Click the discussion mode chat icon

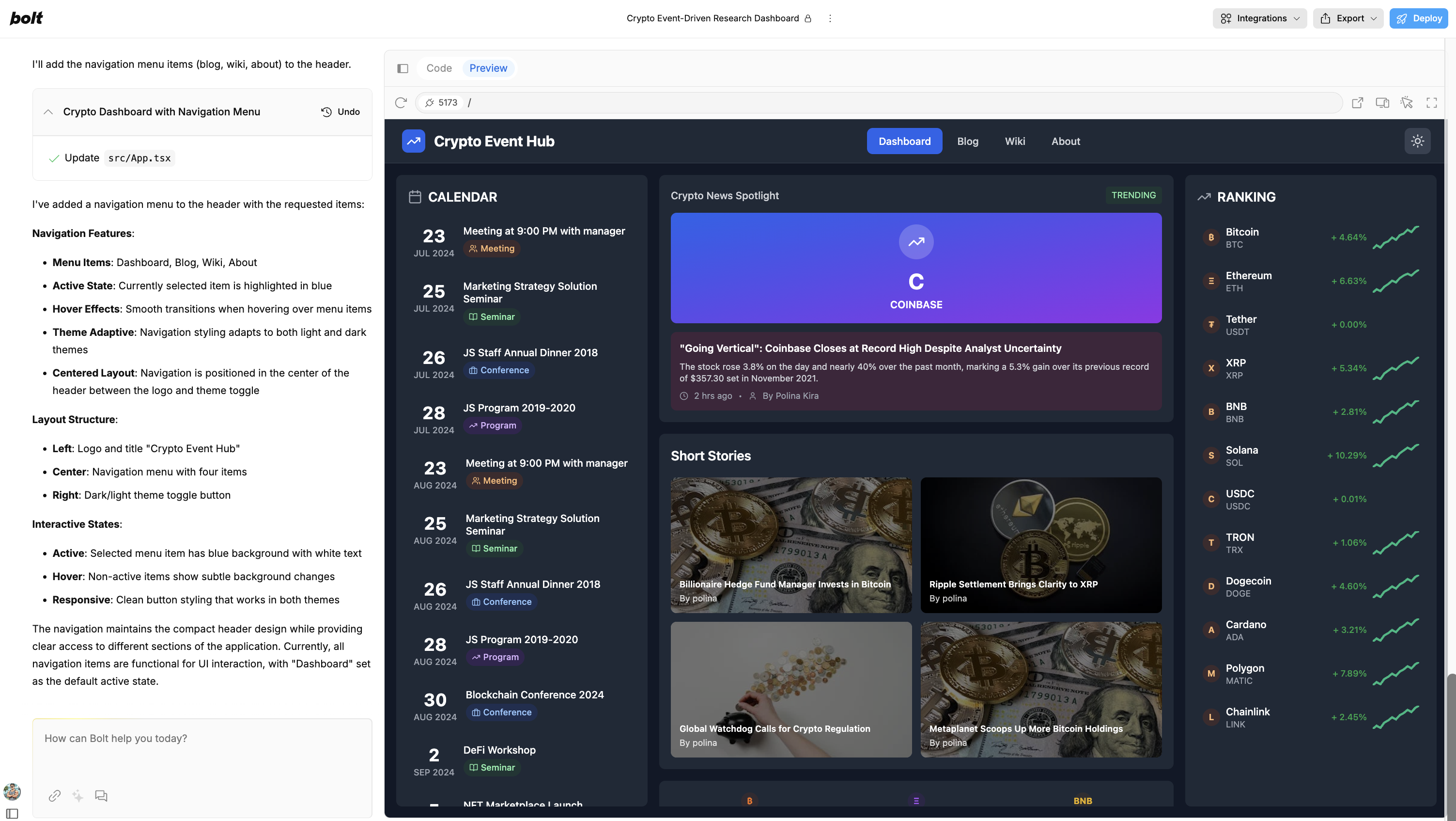click(101, 796)
